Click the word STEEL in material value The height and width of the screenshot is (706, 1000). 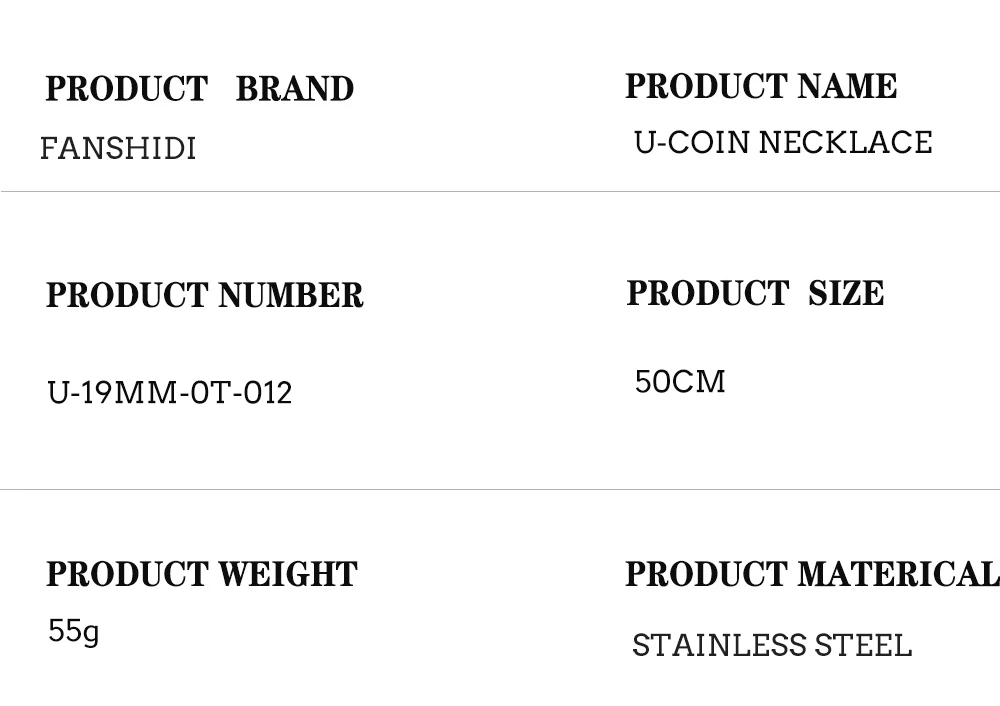[862, 646]
